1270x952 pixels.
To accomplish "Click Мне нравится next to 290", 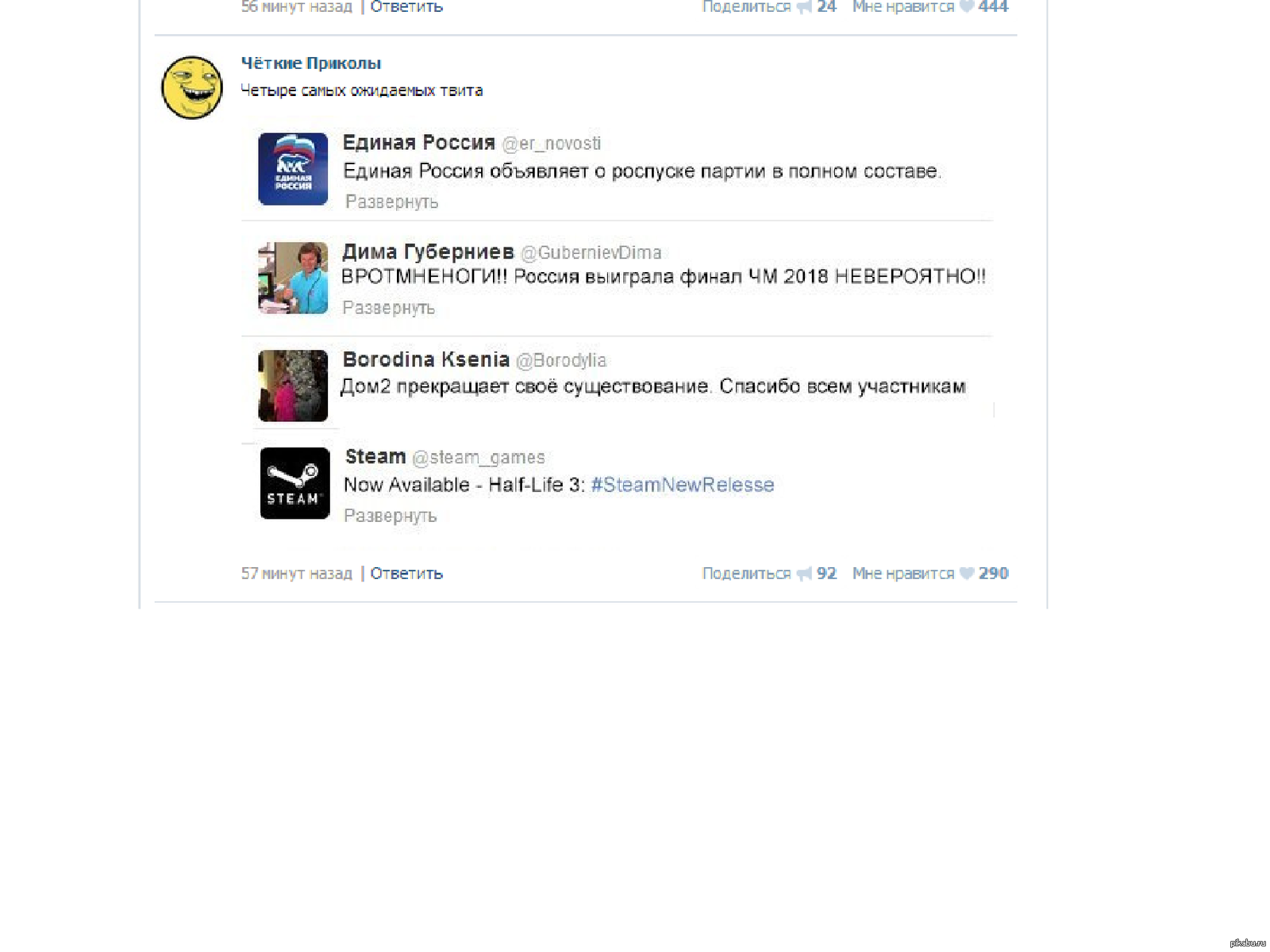I will click(903, 574).
